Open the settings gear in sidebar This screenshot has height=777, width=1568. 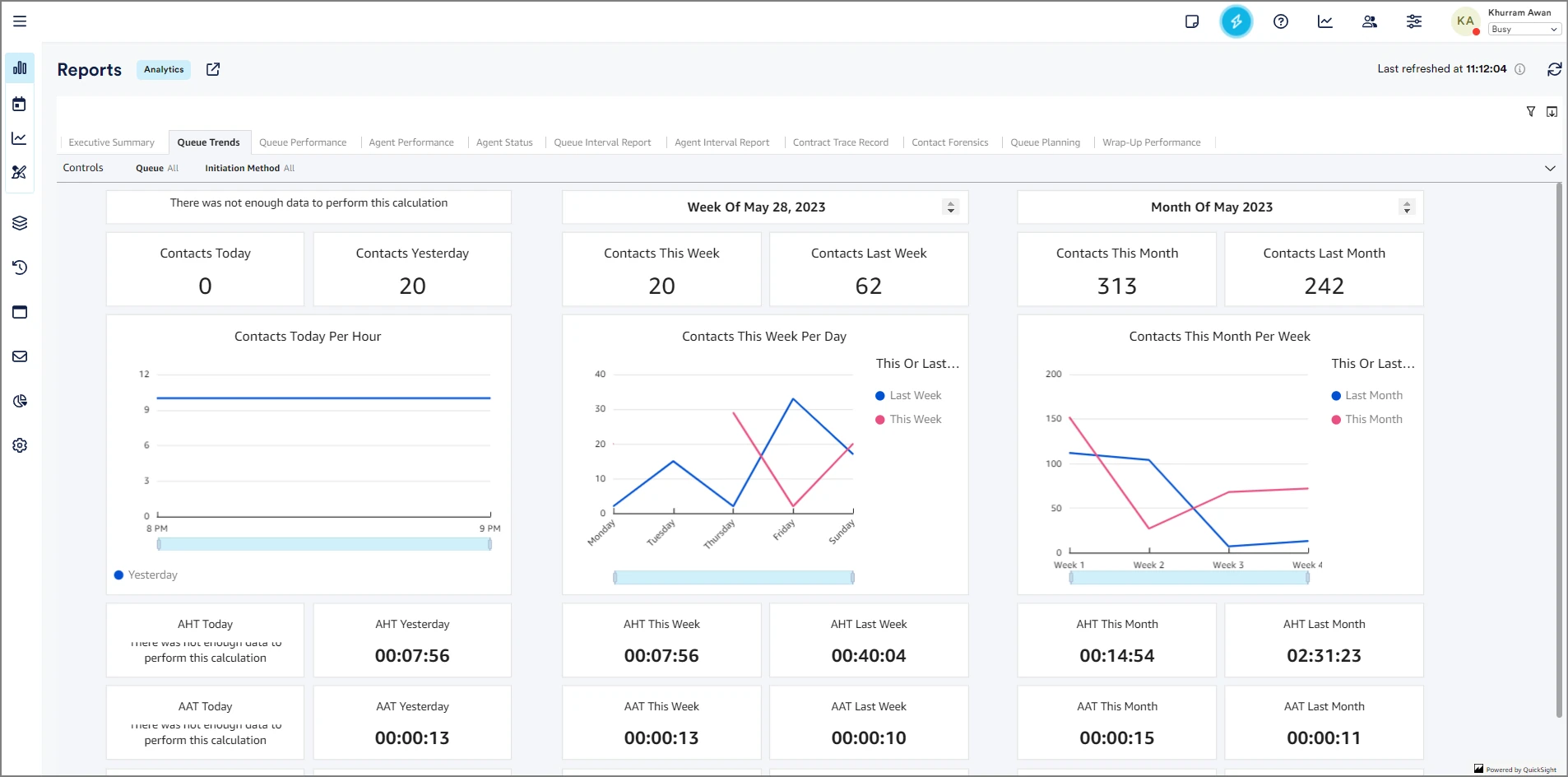point(20,445)
